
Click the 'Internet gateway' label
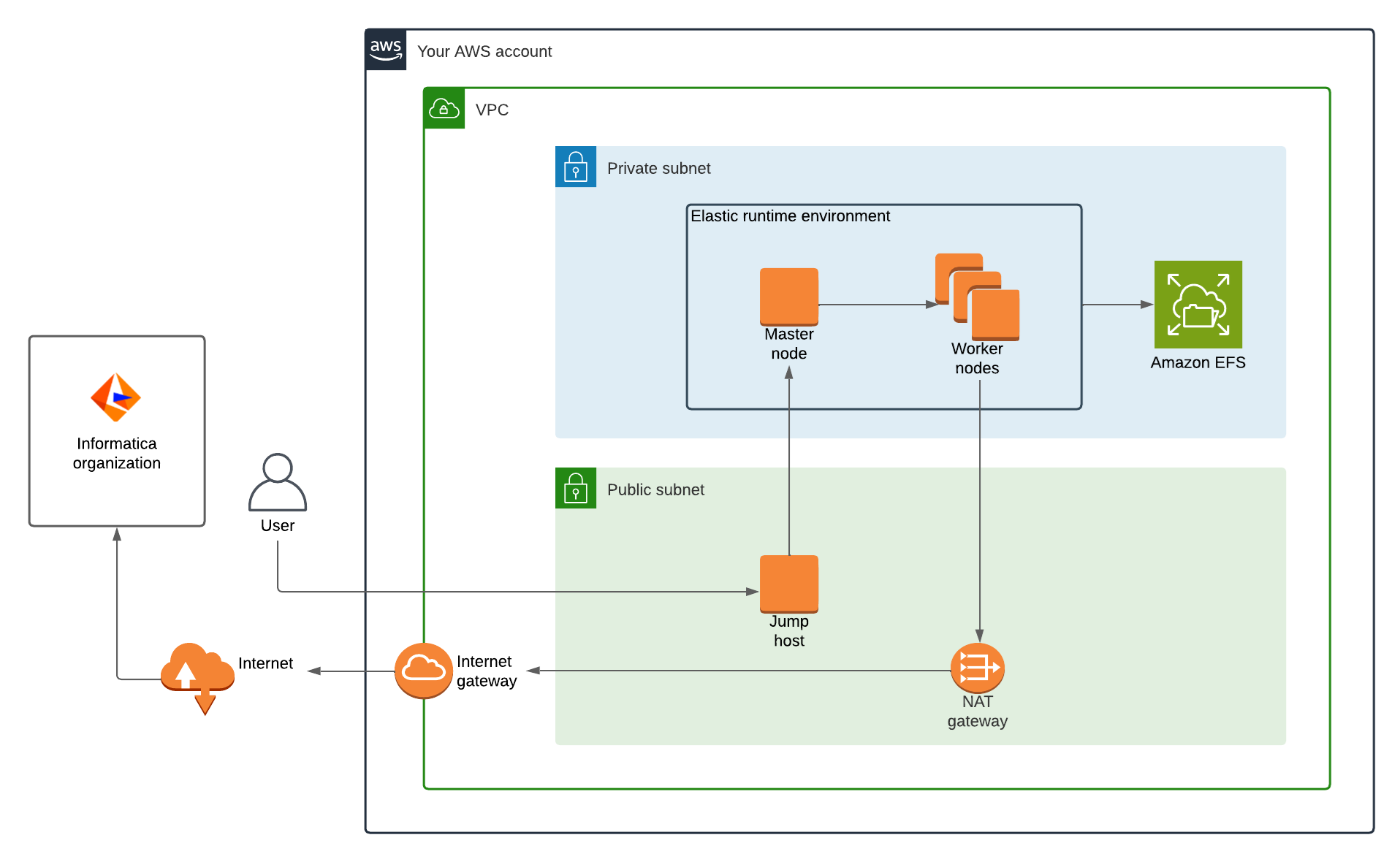click(487, 671)
